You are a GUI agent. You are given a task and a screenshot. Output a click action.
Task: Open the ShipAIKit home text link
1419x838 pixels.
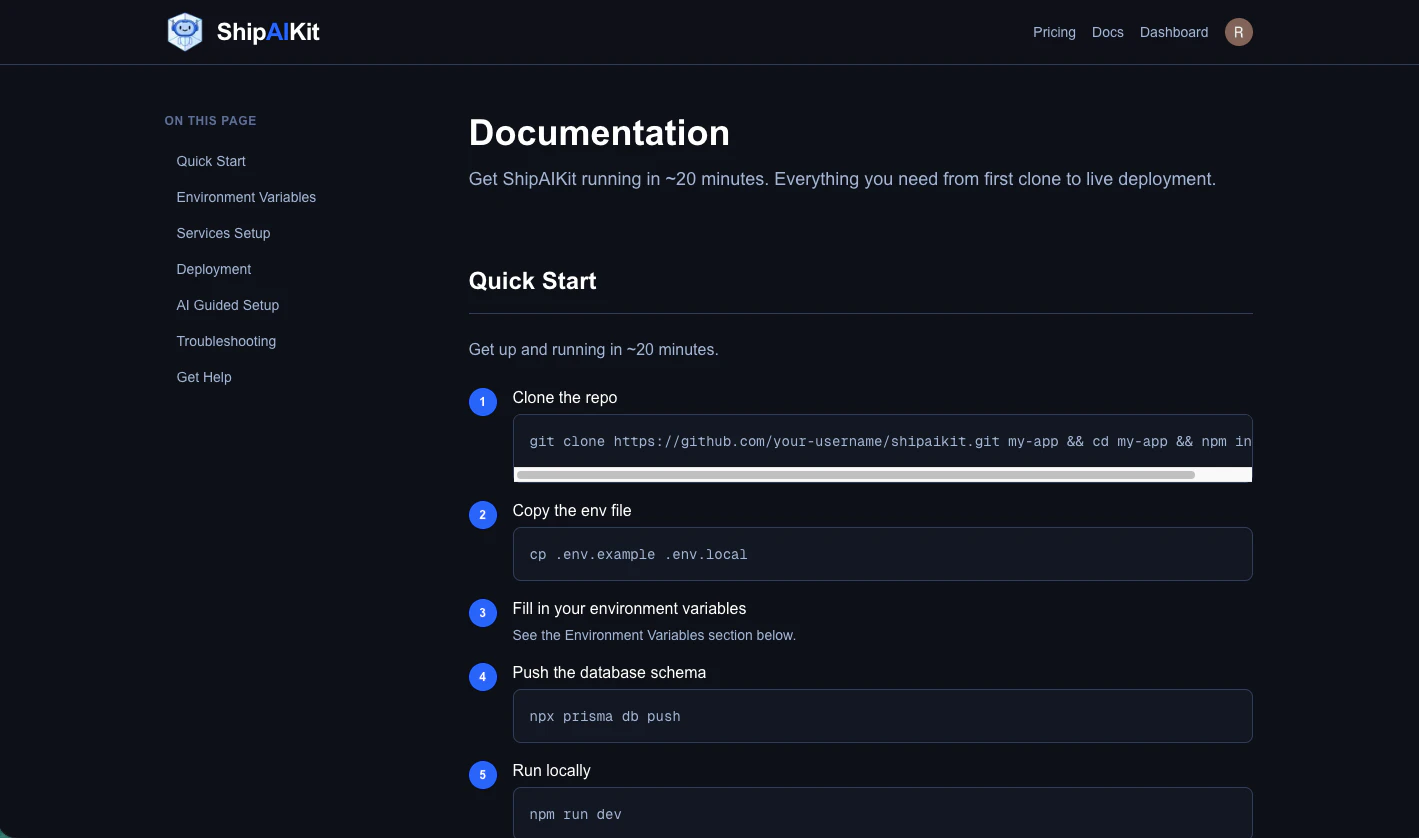(x=268, y=32)
